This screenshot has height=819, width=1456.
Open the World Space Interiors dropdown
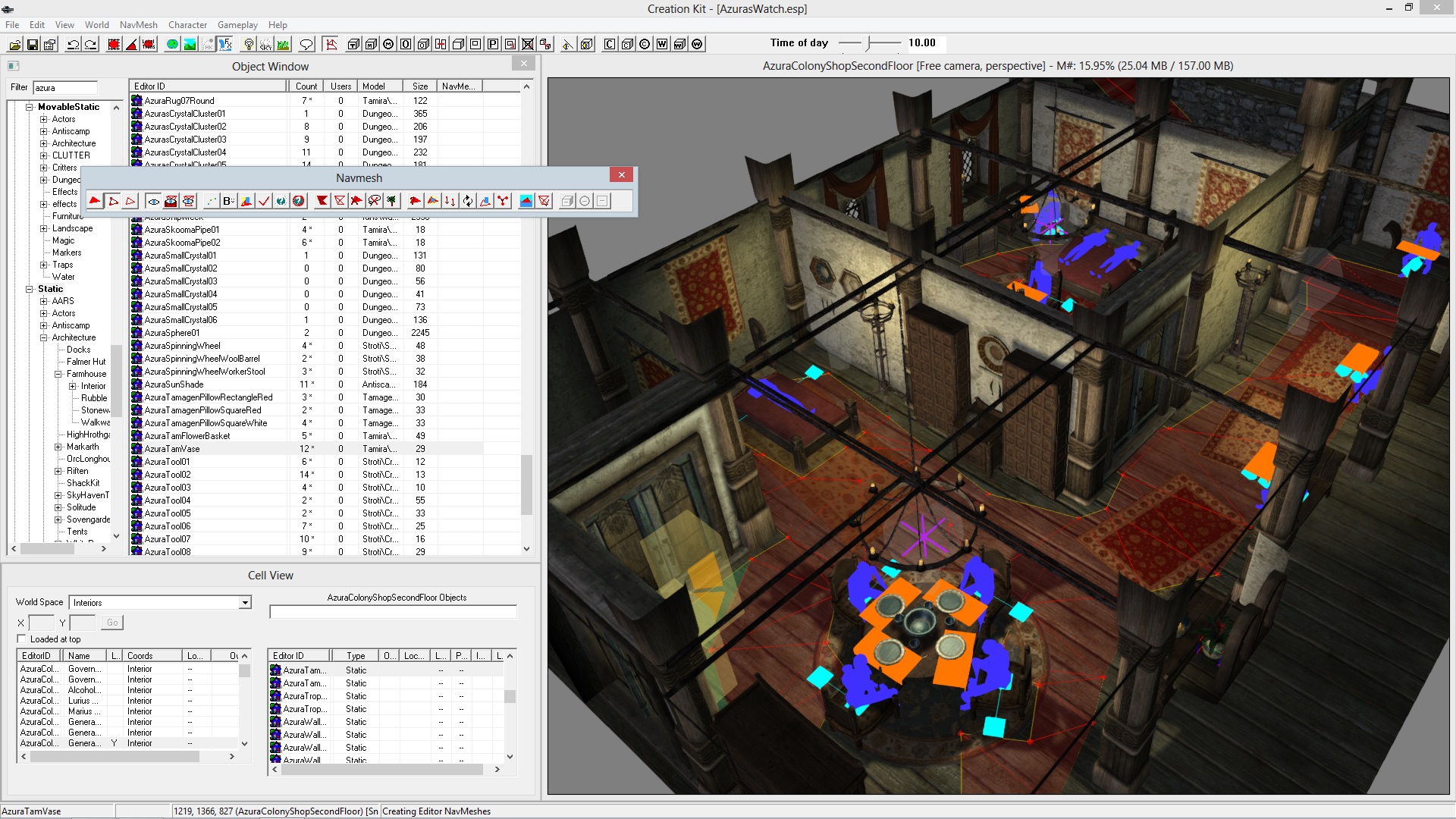point(245,603)
